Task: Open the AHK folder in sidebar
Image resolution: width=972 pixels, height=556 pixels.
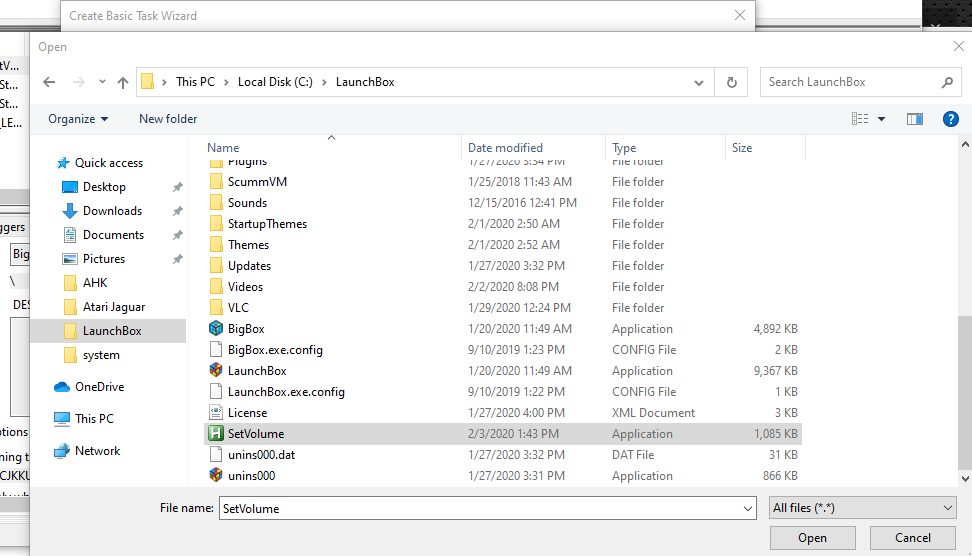Action: point(95,283)
